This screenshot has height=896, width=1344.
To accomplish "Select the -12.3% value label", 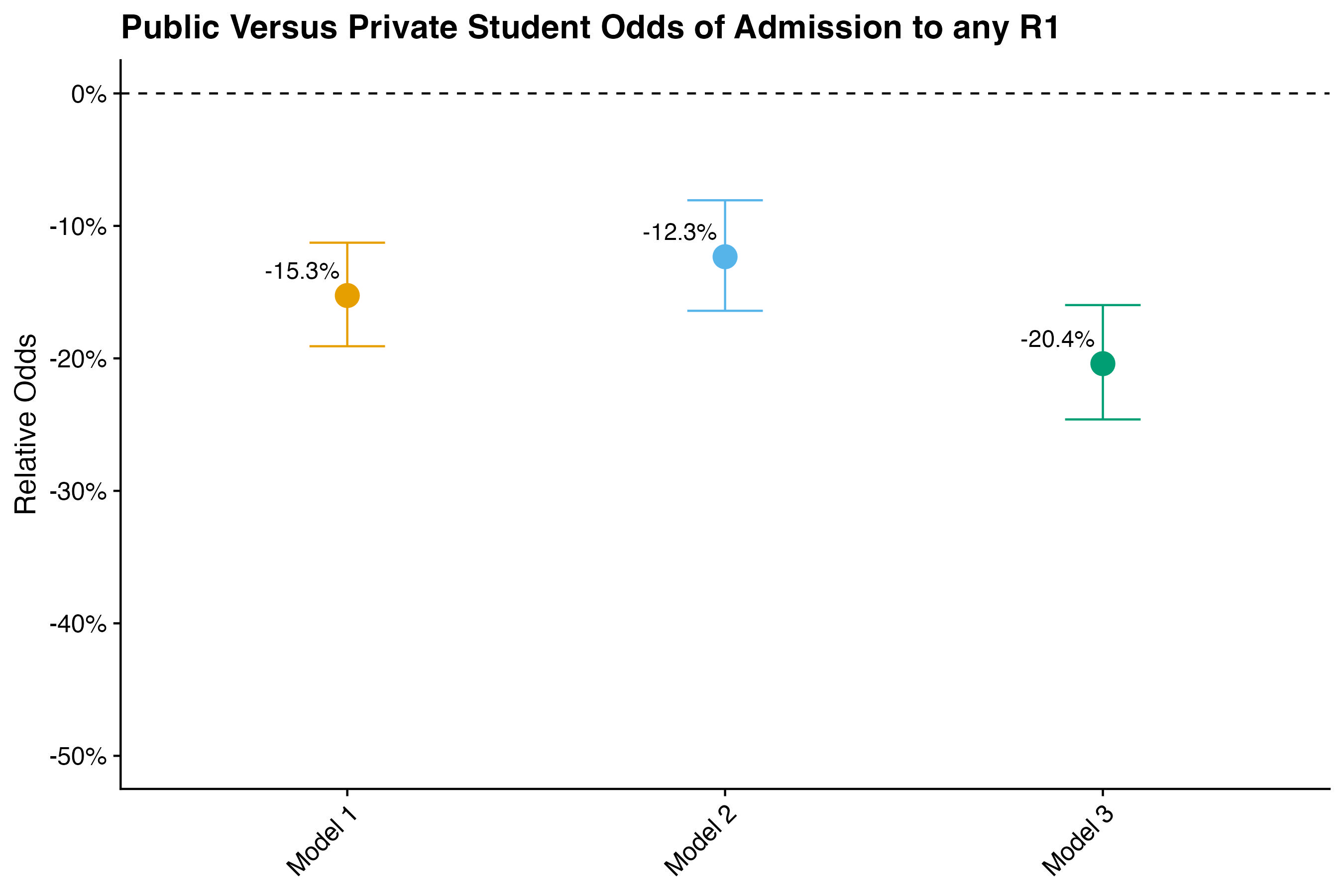I will pos(679,232).
